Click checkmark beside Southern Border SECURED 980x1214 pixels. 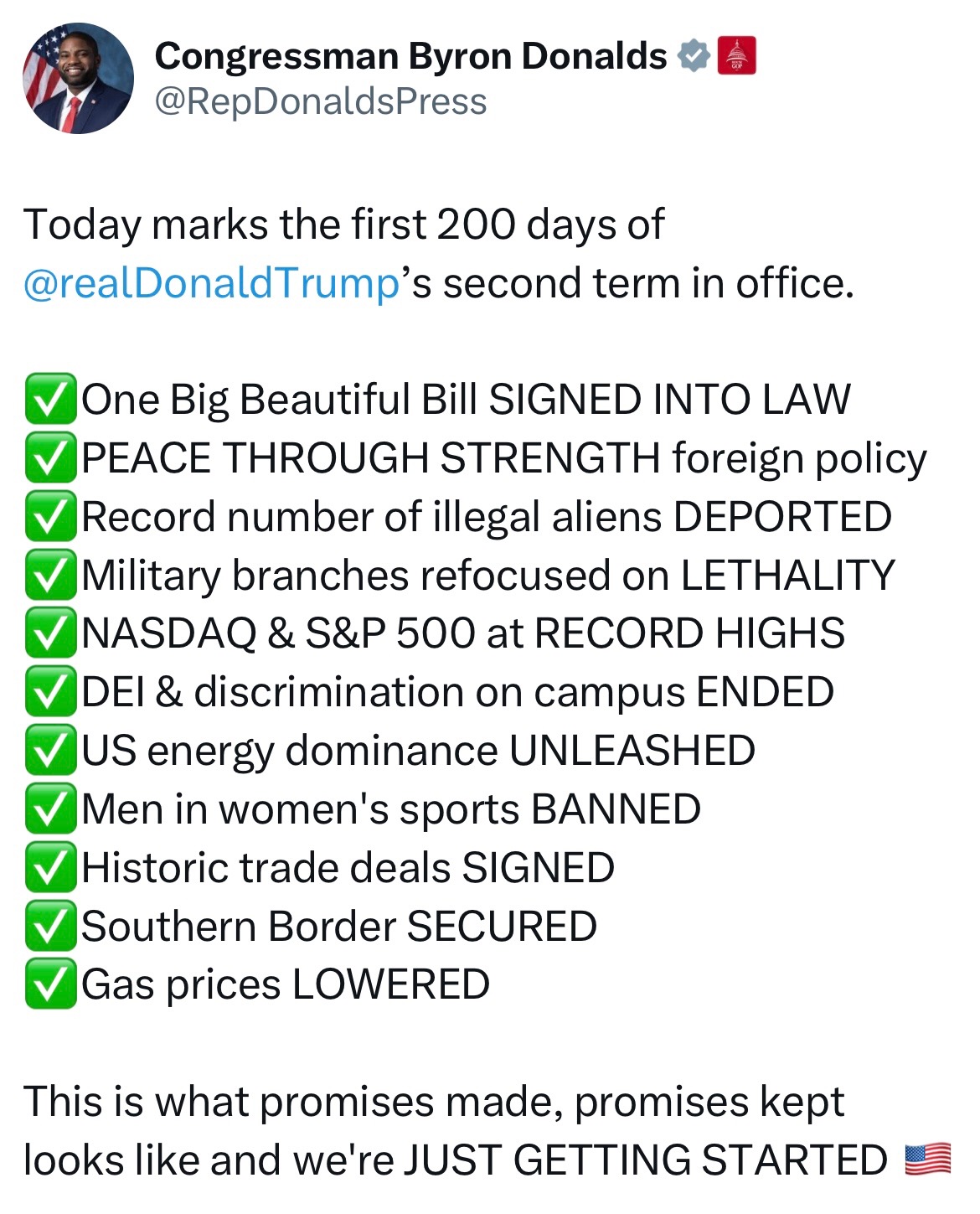[x=50, y=927]
